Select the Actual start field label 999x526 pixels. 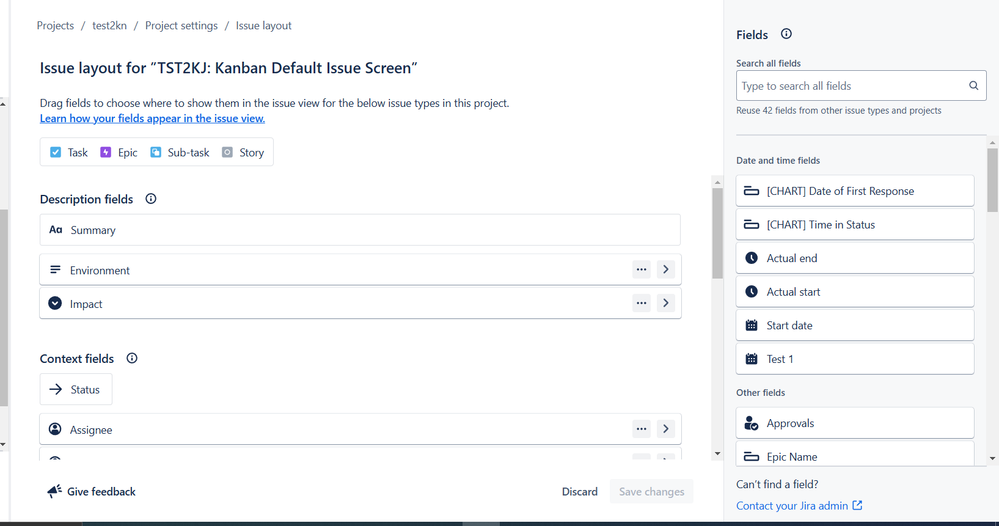coord(793,292)
